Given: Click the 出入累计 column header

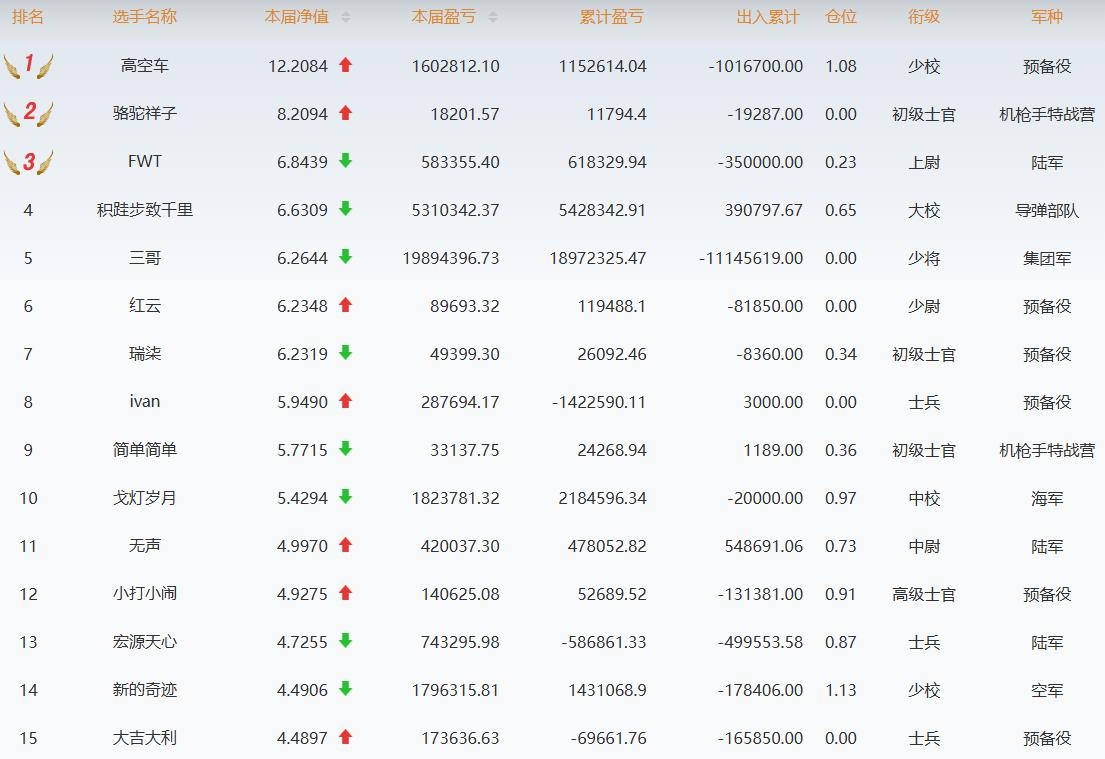Looking at the screenshot, I should point(767,17).
